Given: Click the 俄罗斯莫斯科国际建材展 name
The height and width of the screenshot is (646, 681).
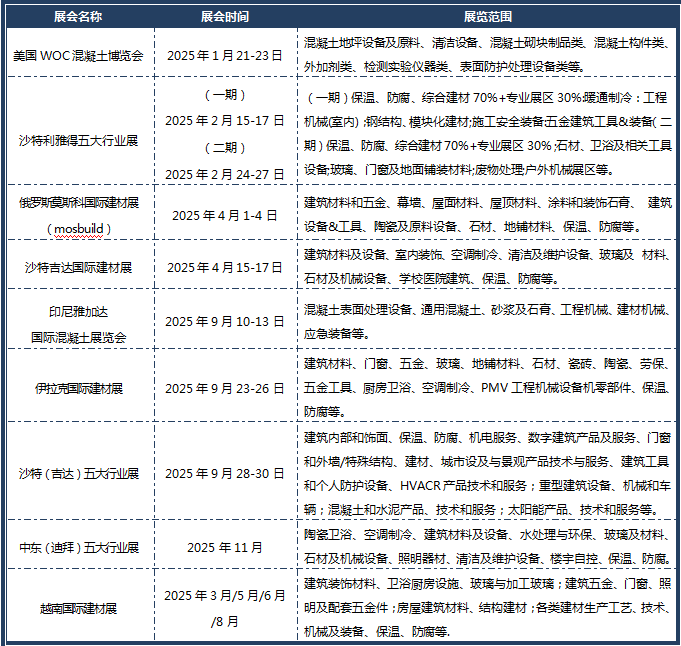Looking at the screenshot, I should pyautogui.click(x=79, y=202).
